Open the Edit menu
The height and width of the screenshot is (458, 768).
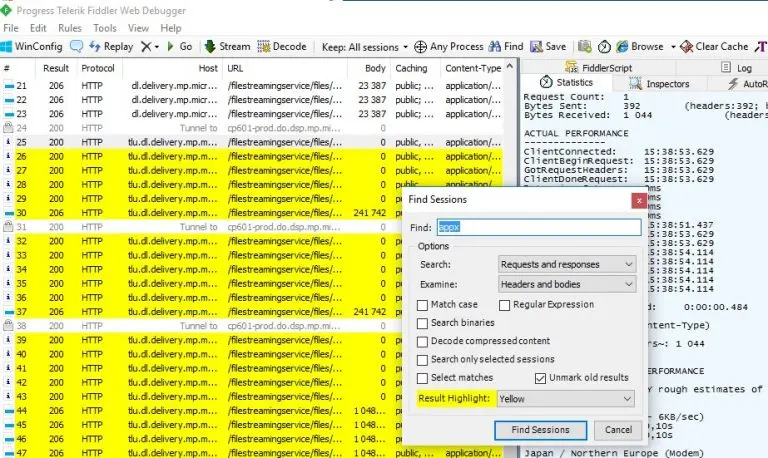click(x=38, y=28)
